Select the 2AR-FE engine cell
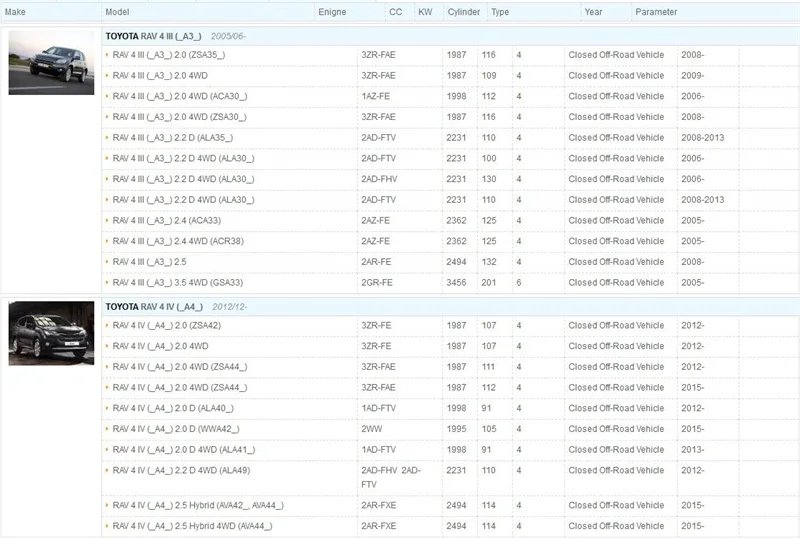The width and height of the screenshot is (800, 539). coord(377,262)
